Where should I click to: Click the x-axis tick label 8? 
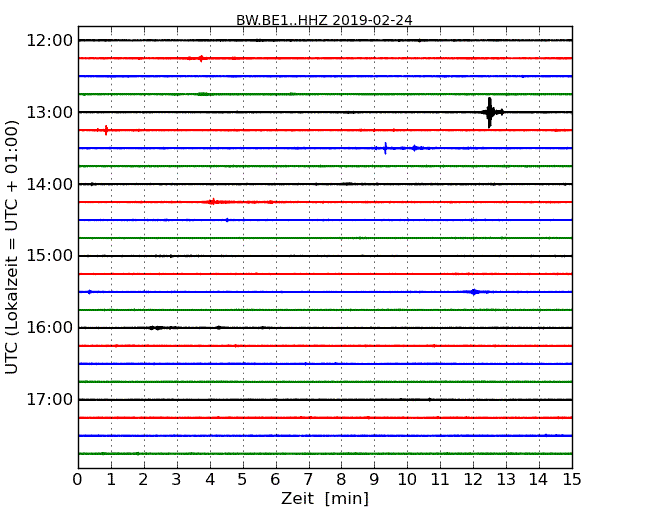tap(341, 480)
